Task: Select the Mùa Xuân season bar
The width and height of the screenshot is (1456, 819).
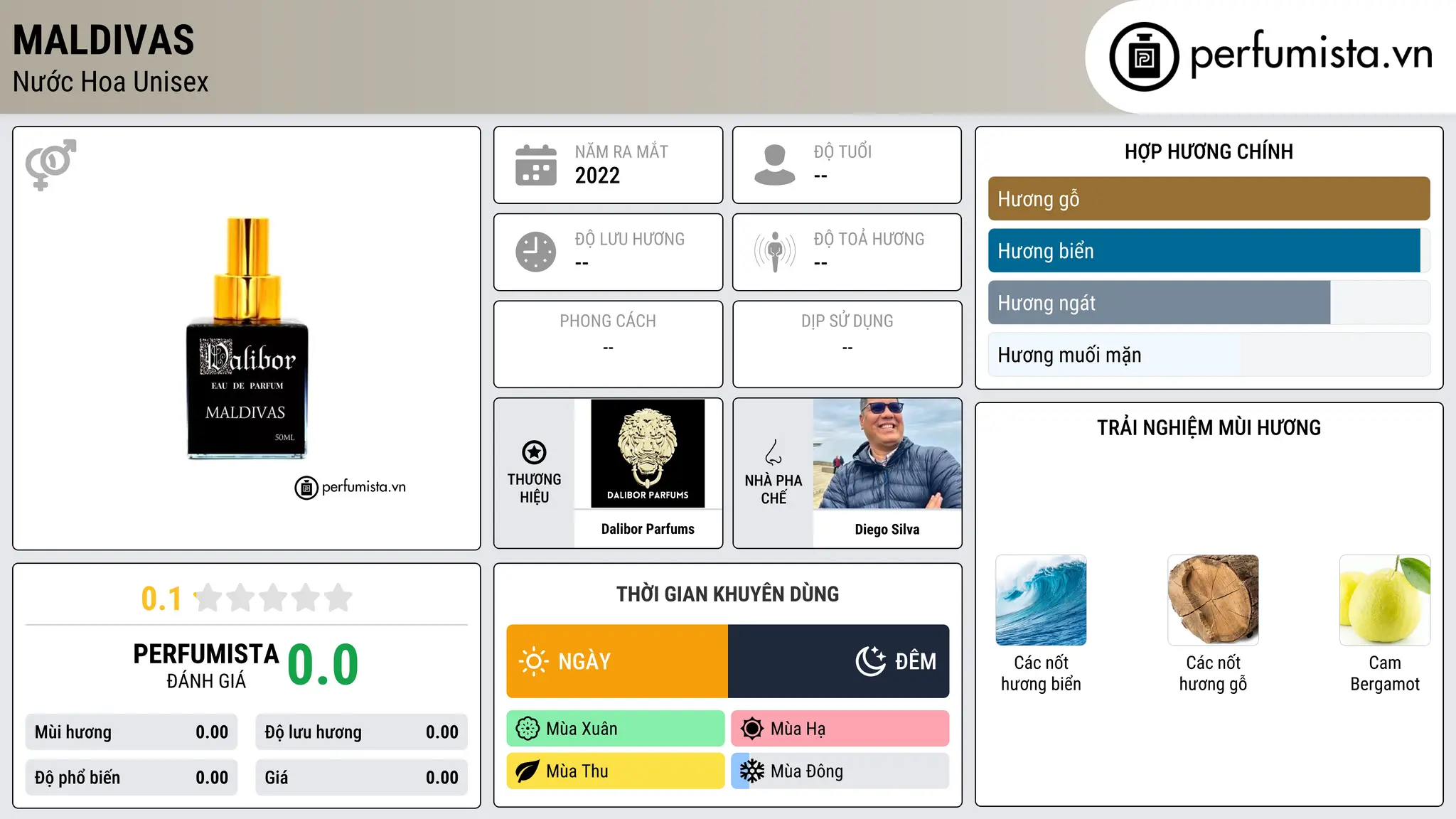Action: 616,729
